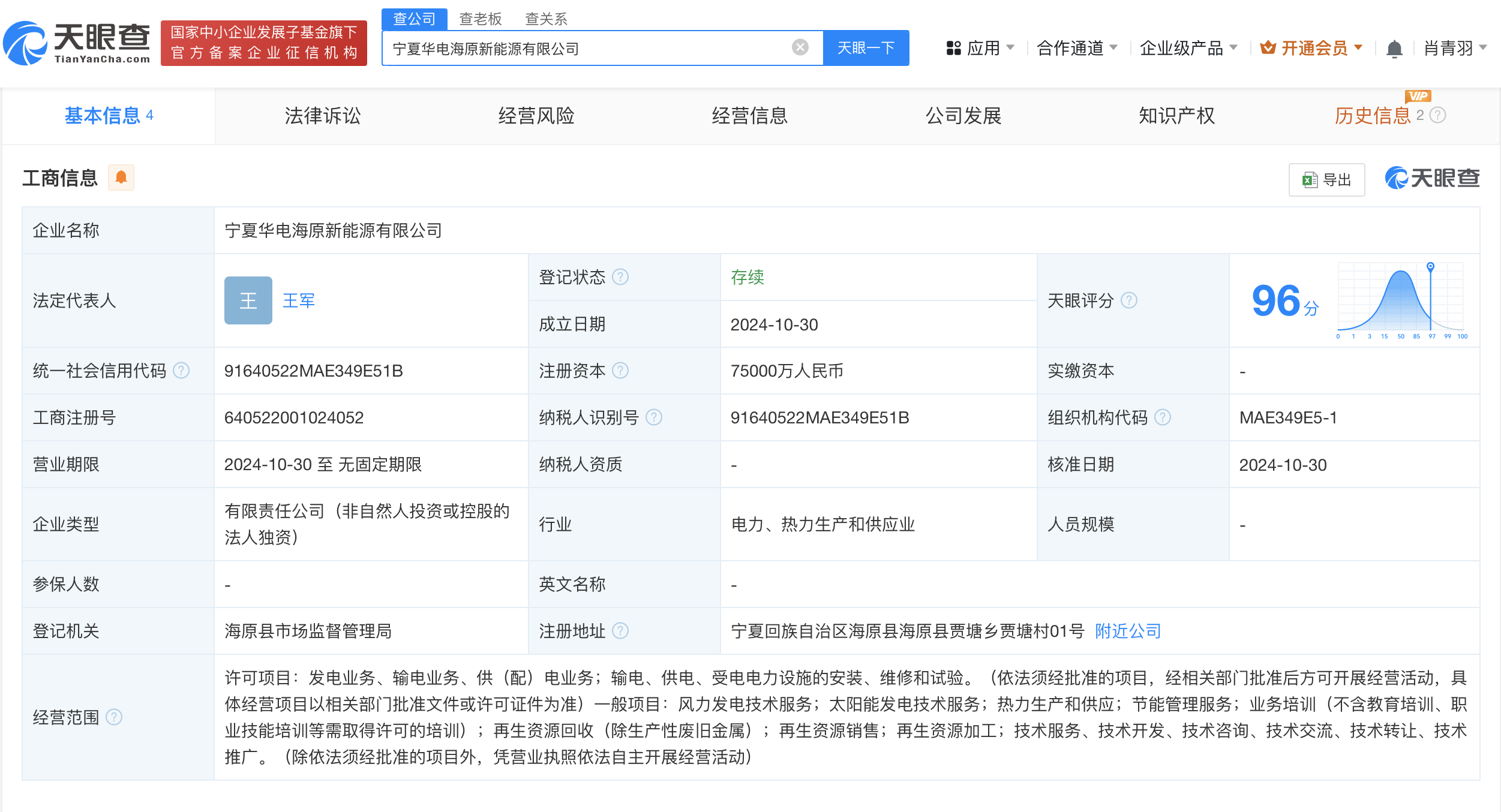Click the company name search field

click(588, 48)
